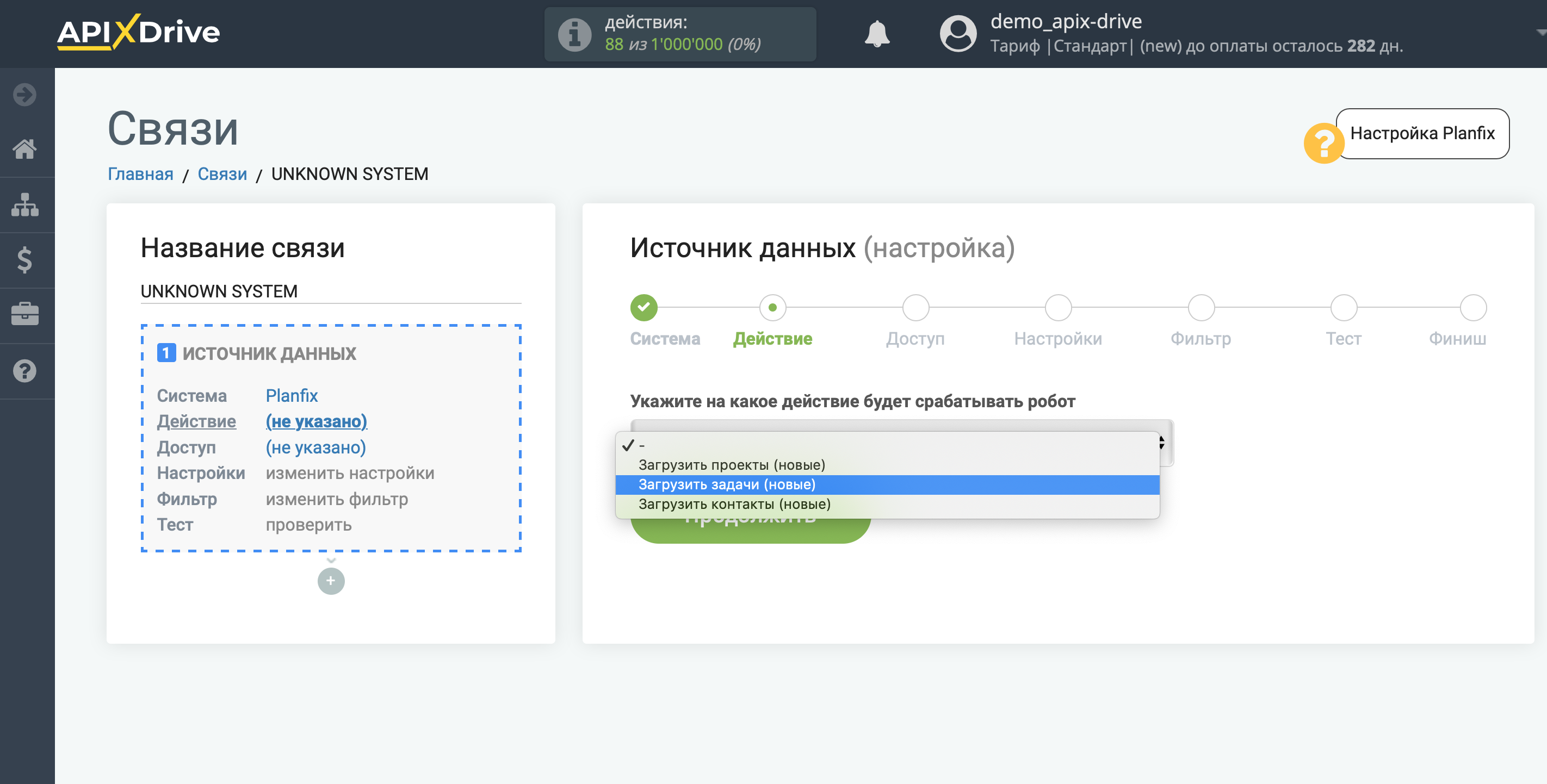Click the user avatar icon

[x=958, y=34]
